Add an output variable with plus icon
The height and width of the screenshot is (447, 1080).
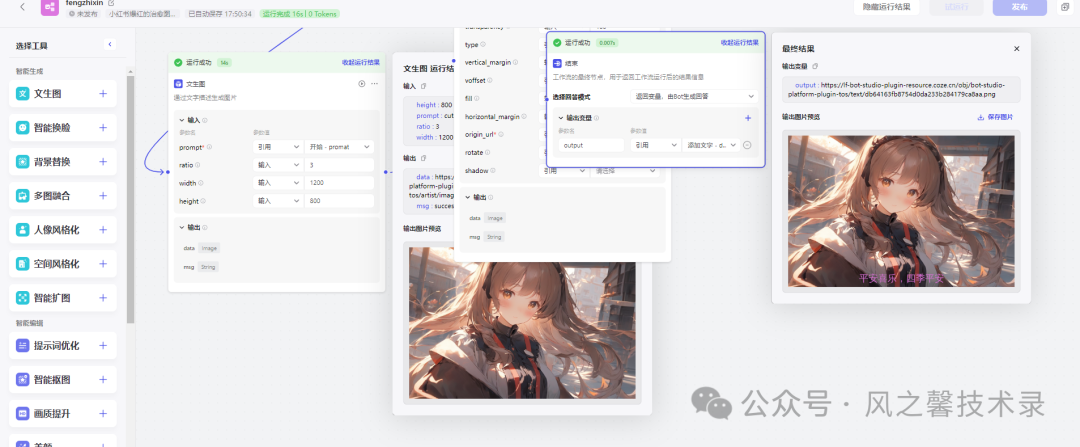pos(748,118)
